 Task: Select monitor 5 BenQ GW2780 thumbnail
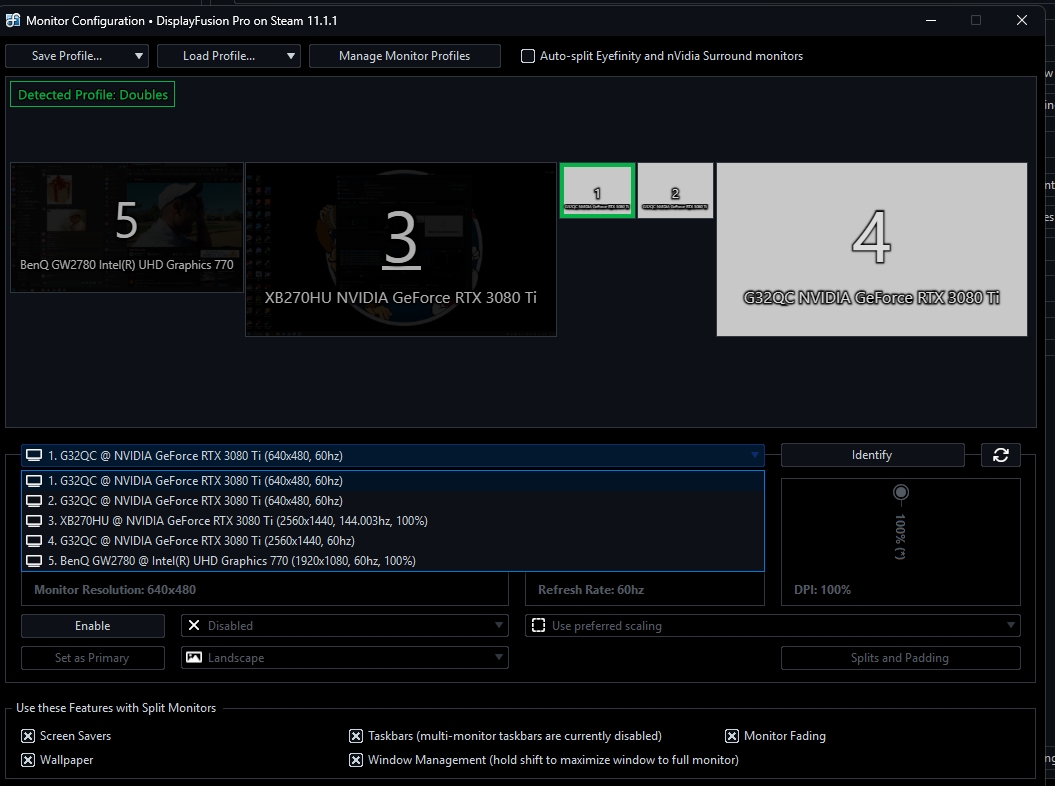127,228
